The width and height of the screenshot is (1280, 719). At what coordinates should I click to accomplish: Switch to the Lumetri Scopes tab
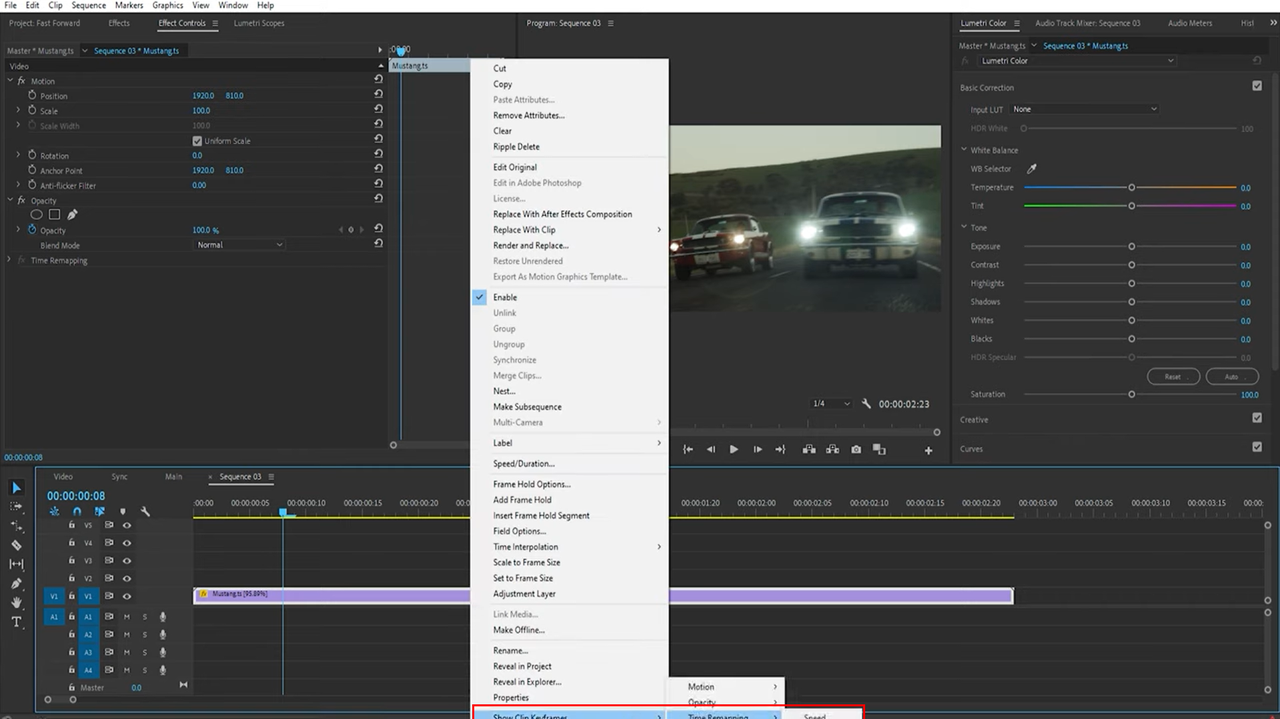tap(259, 23)
